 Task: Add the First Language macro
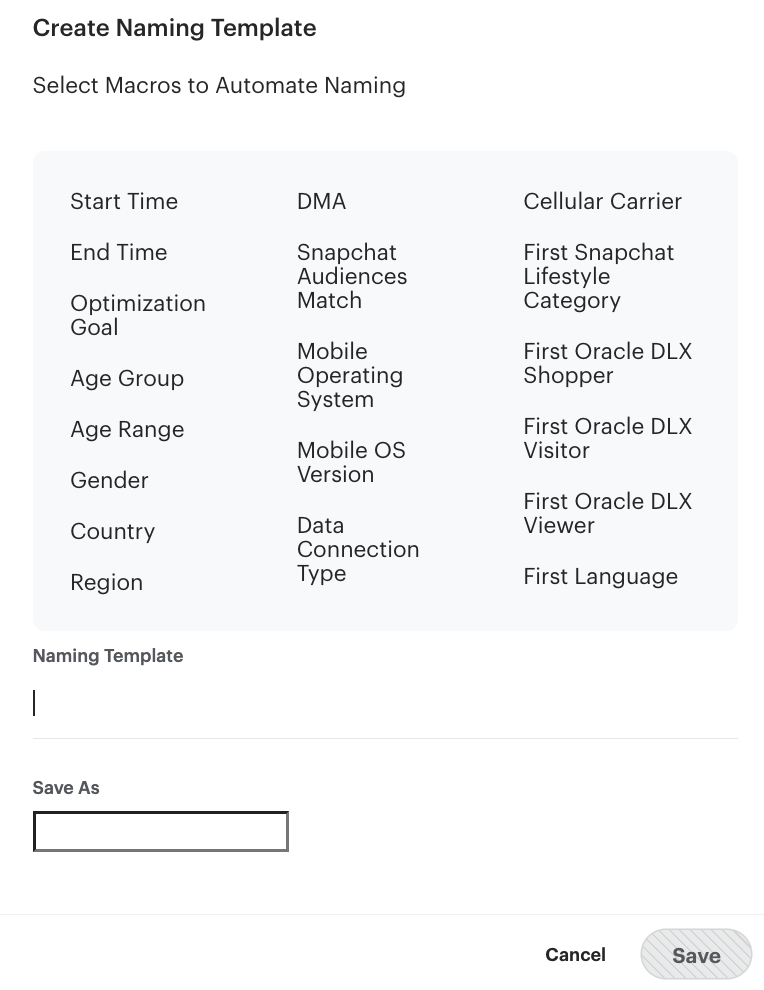[600, 576]
